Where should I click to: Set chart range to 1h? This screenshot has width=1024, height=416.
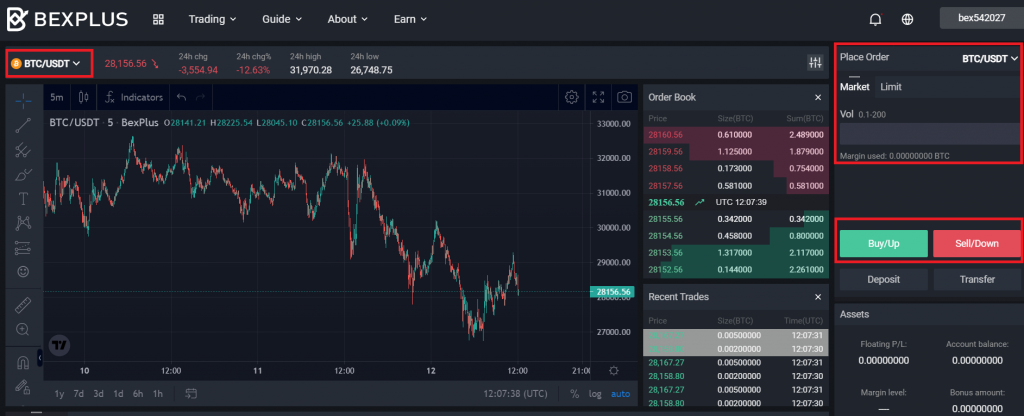pyautogui.click(x=157, y=394)
